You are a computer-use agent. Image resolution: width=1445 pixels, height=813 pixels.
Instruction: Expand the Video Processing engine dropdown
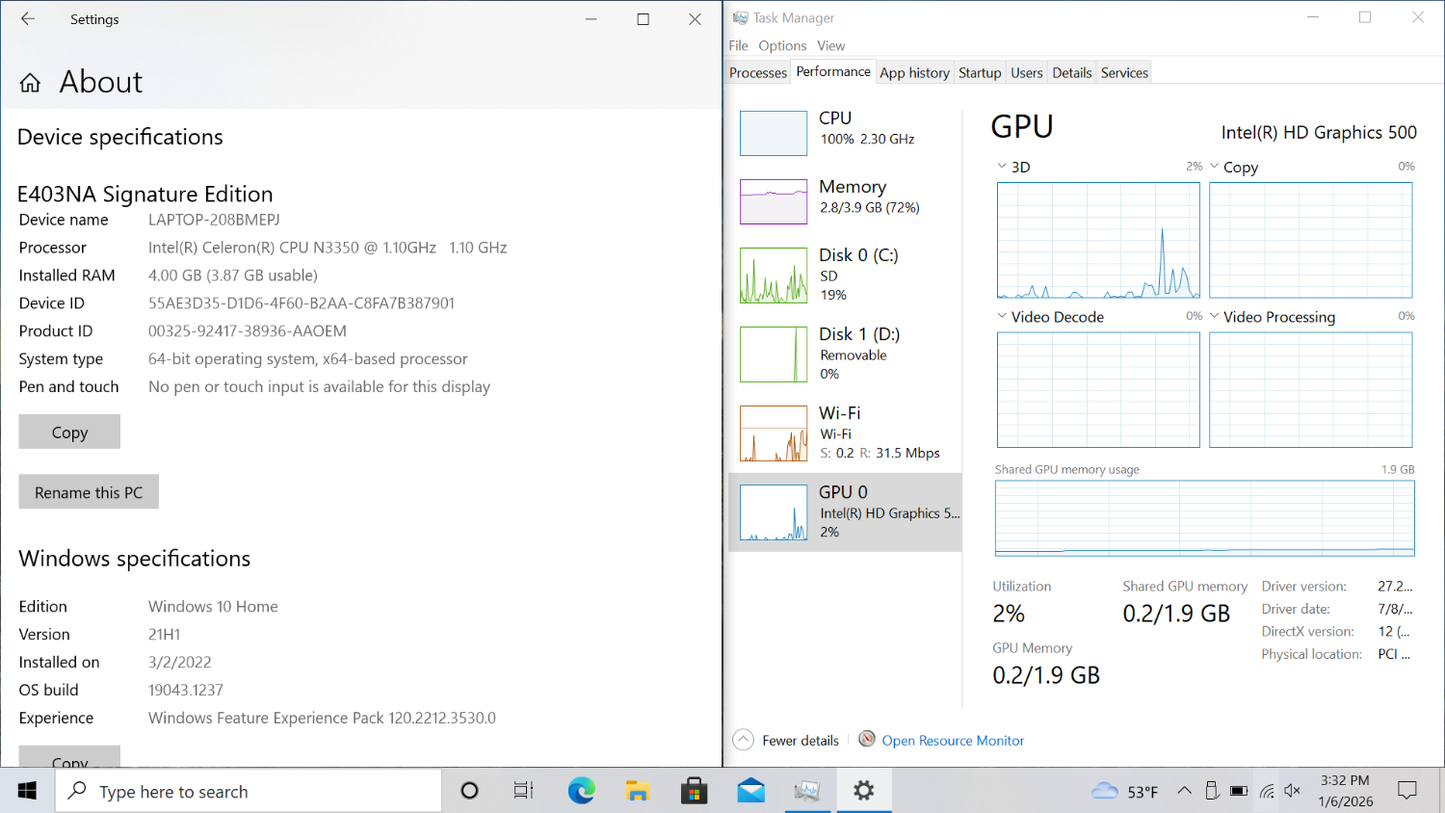1215,317
